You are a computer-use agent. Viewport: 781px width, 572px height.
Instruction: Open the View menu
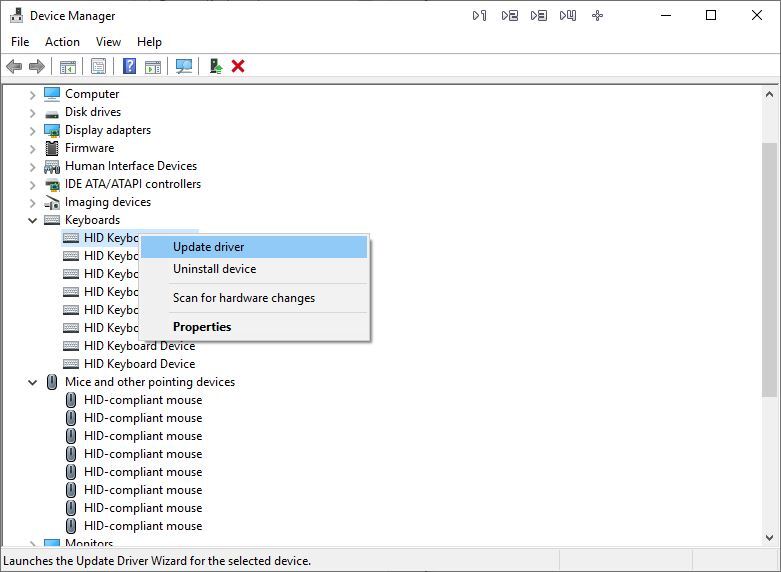pyautogui.click(x=108, y=42)
